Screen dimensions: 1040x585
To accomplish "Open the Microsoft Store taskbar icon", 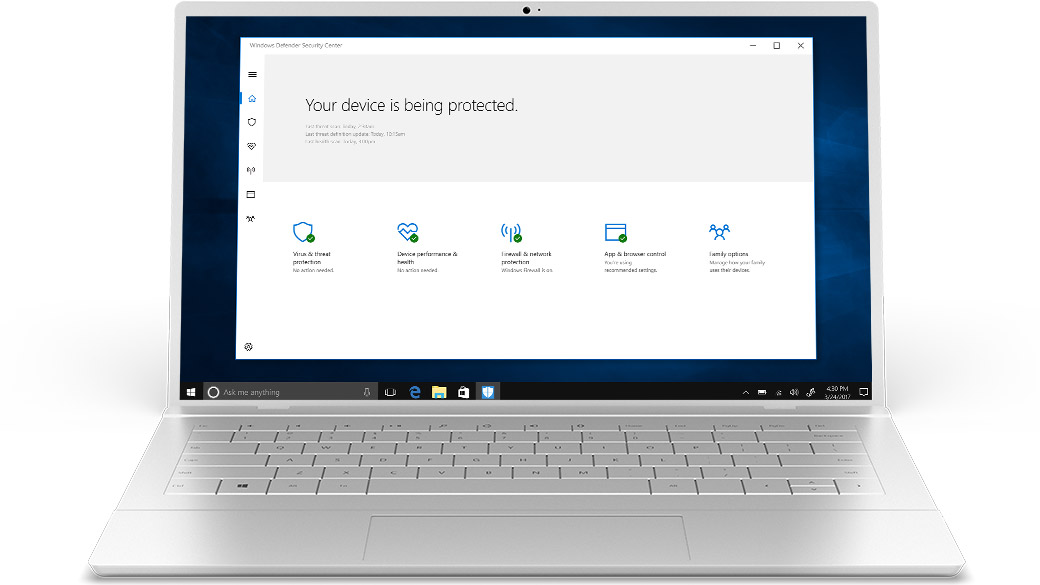I will [x=463, y=391].
